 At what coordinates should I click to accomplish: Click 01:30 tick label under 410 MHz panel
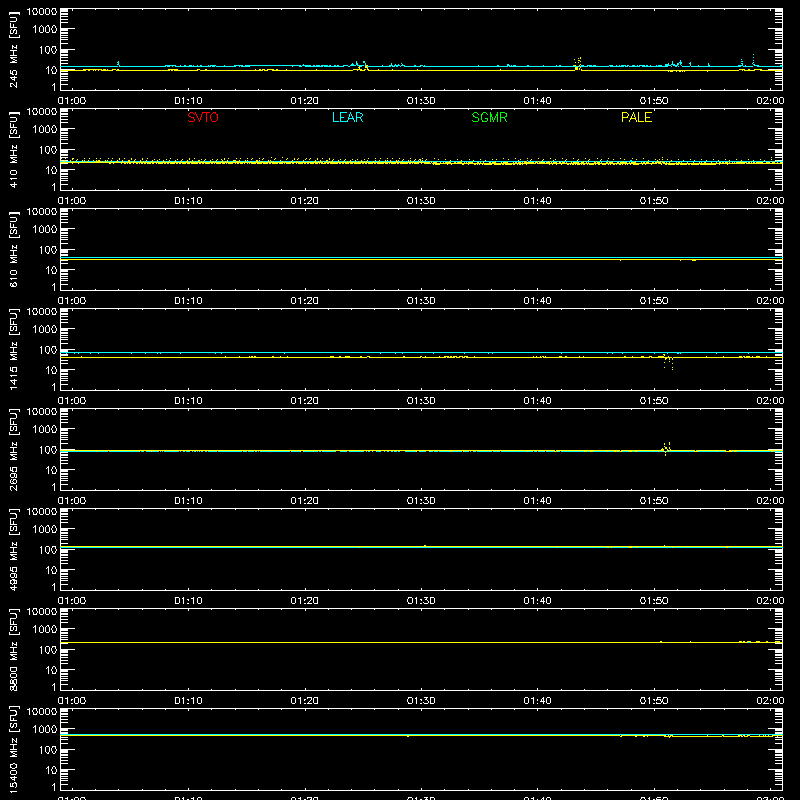click(x=421, y=201)
